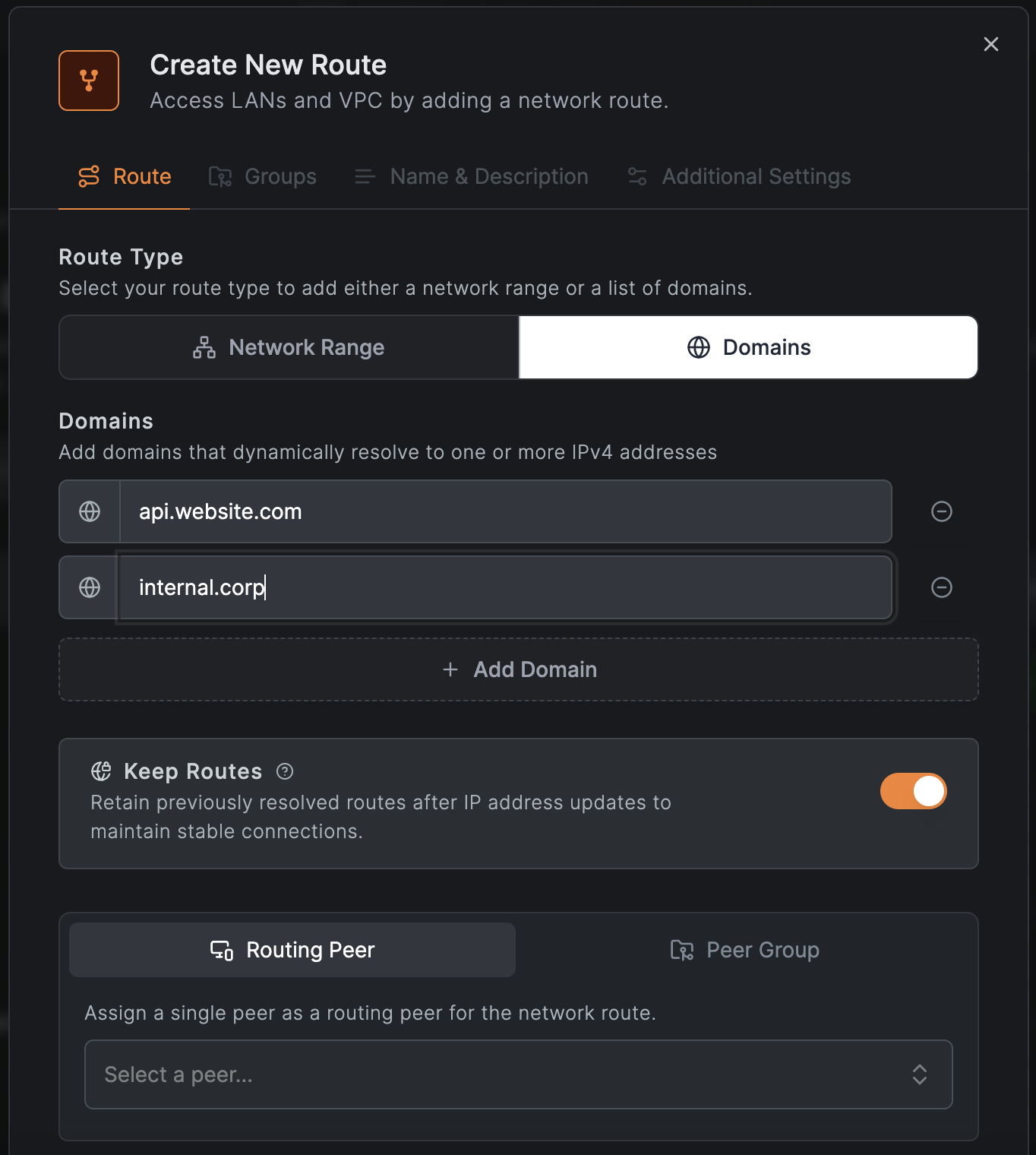Click the Keep Routes help question icon
Screen dimensions: 1036x1155
click(285, 771)
